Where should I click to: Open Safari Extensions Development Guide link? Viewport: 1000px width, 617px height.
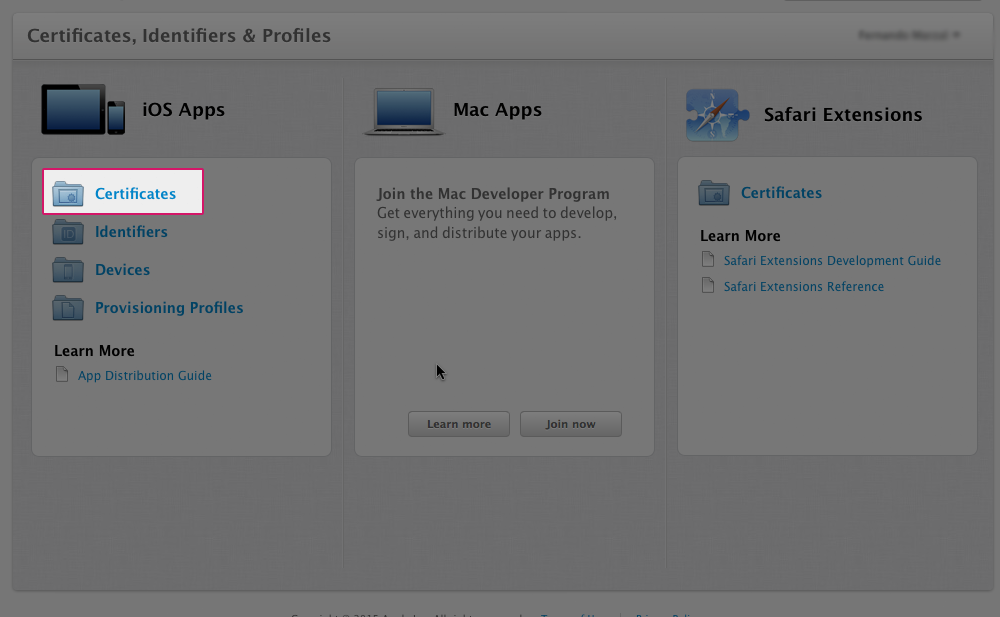pos(832,260)
